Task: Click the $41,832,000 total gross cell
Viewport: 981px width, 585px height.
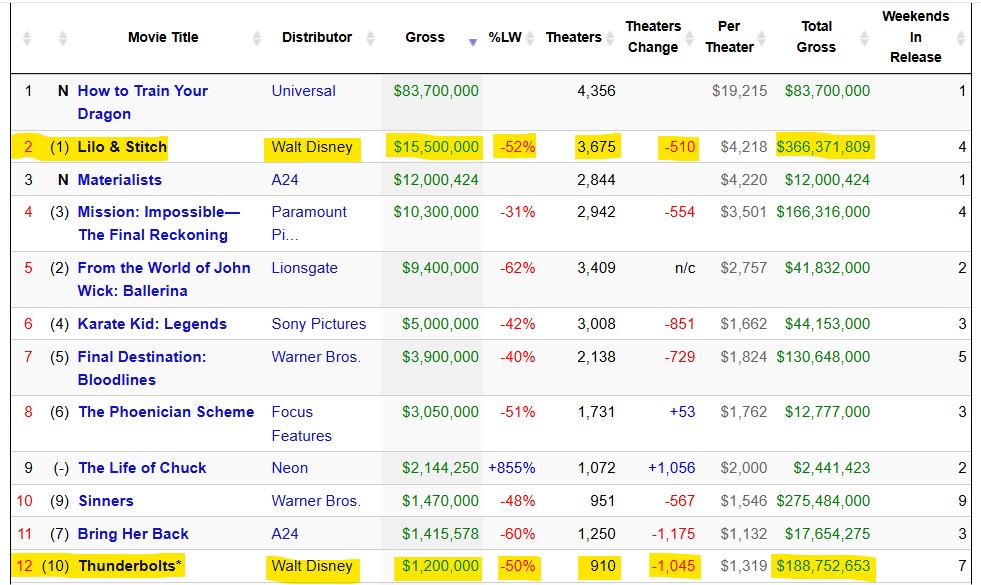Action: click(x=828, y=268)
